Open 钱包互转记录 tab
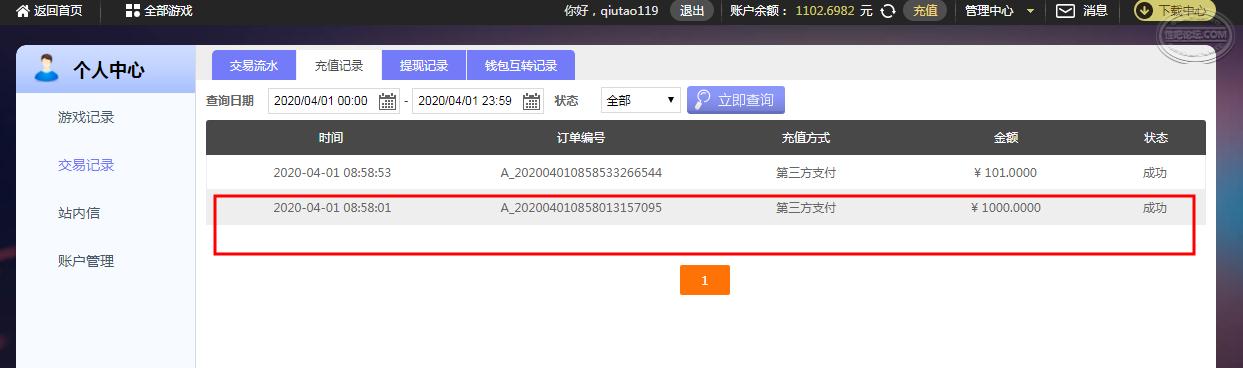 point(521,66)
